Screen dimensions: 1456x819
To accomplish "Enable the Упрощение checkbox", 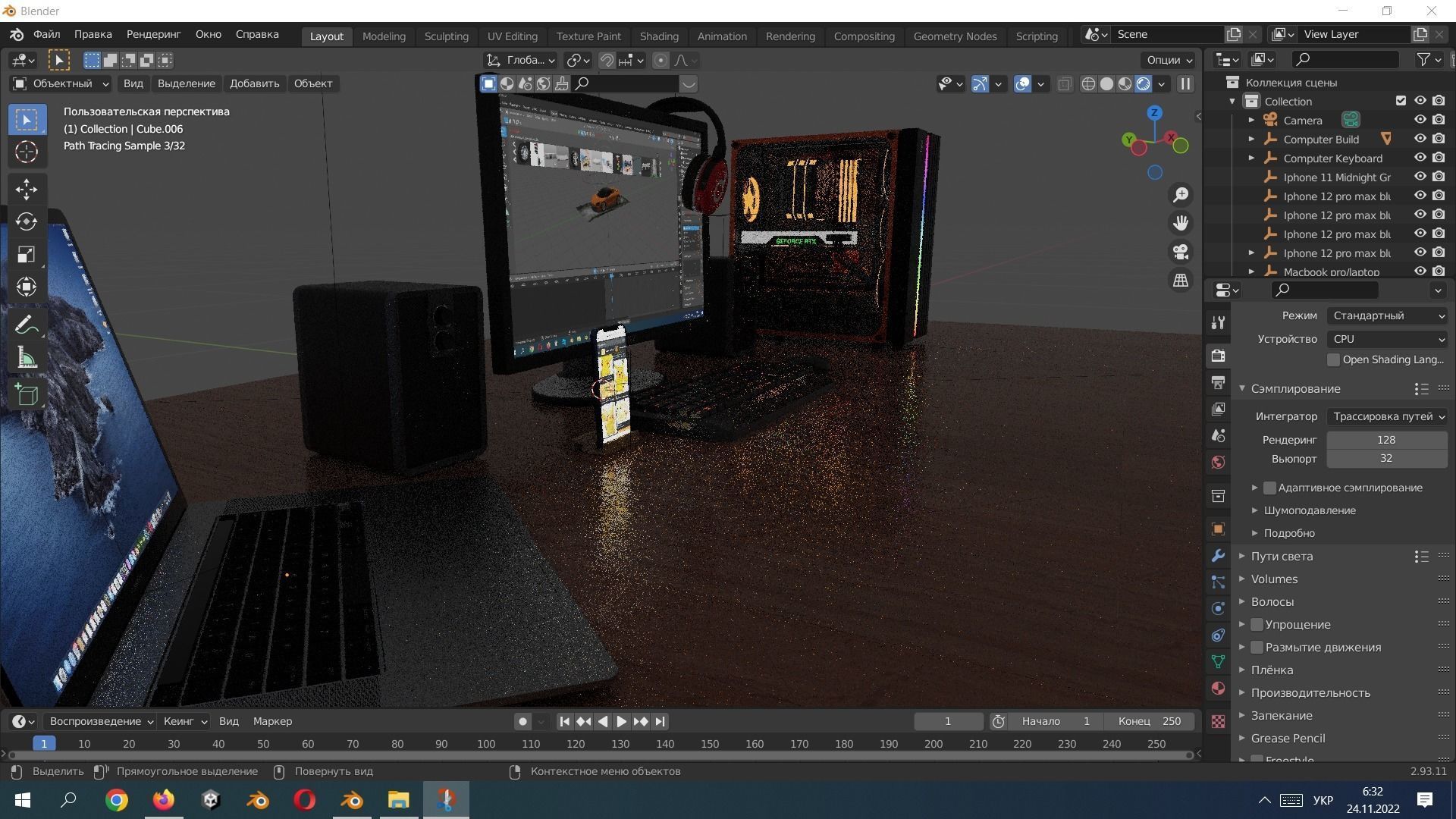I will tap(1257, 625).
